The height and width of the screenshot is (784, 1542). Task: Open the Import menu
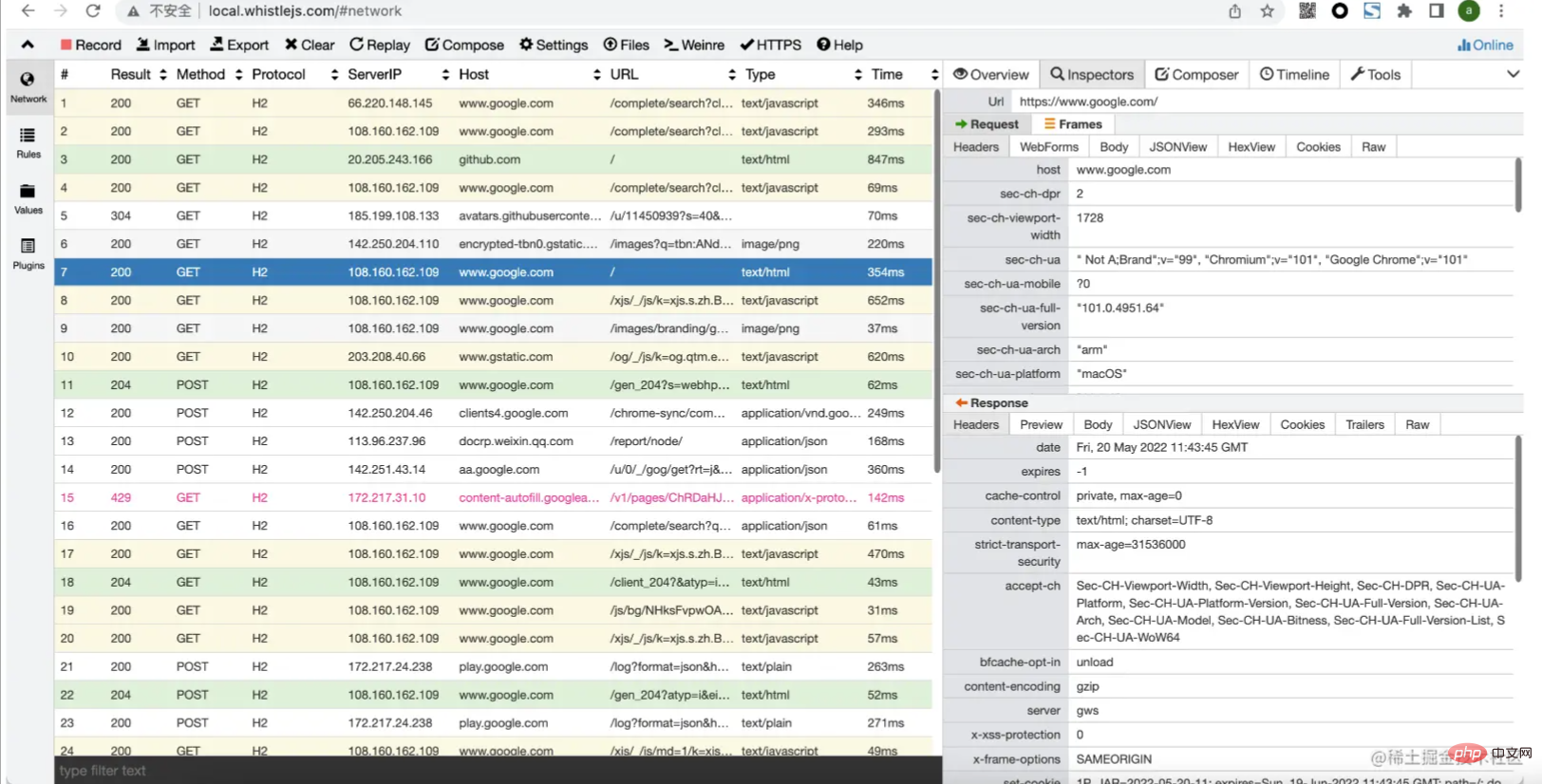[x=165, y=45]
